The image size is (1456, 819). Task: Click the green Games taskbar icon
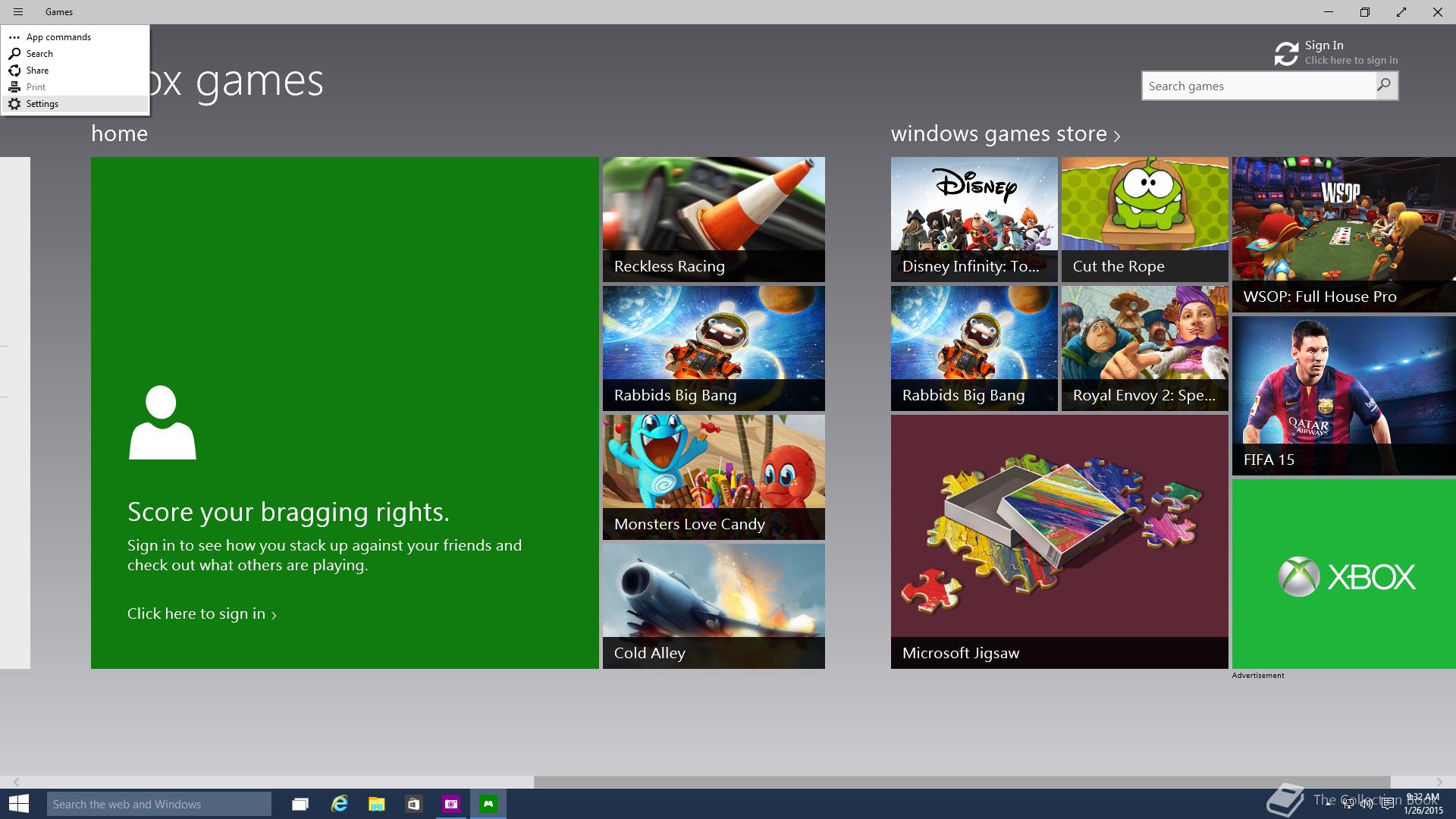pos(488,804)
